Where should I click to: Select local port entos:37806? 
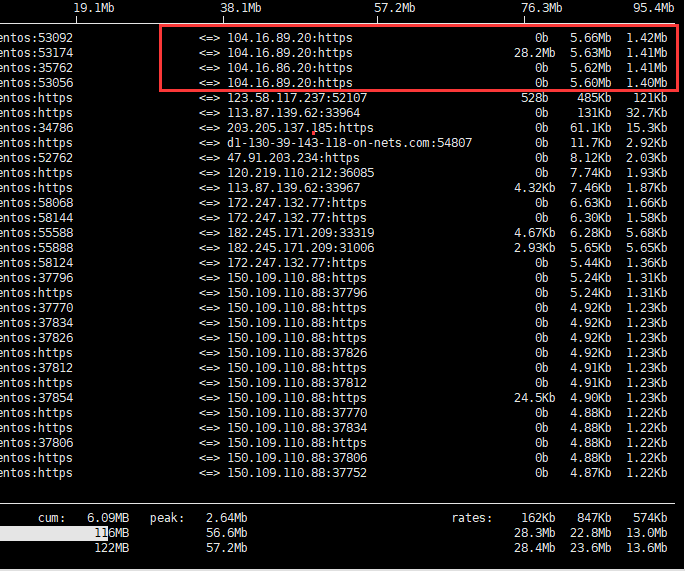tap(36, 443)
